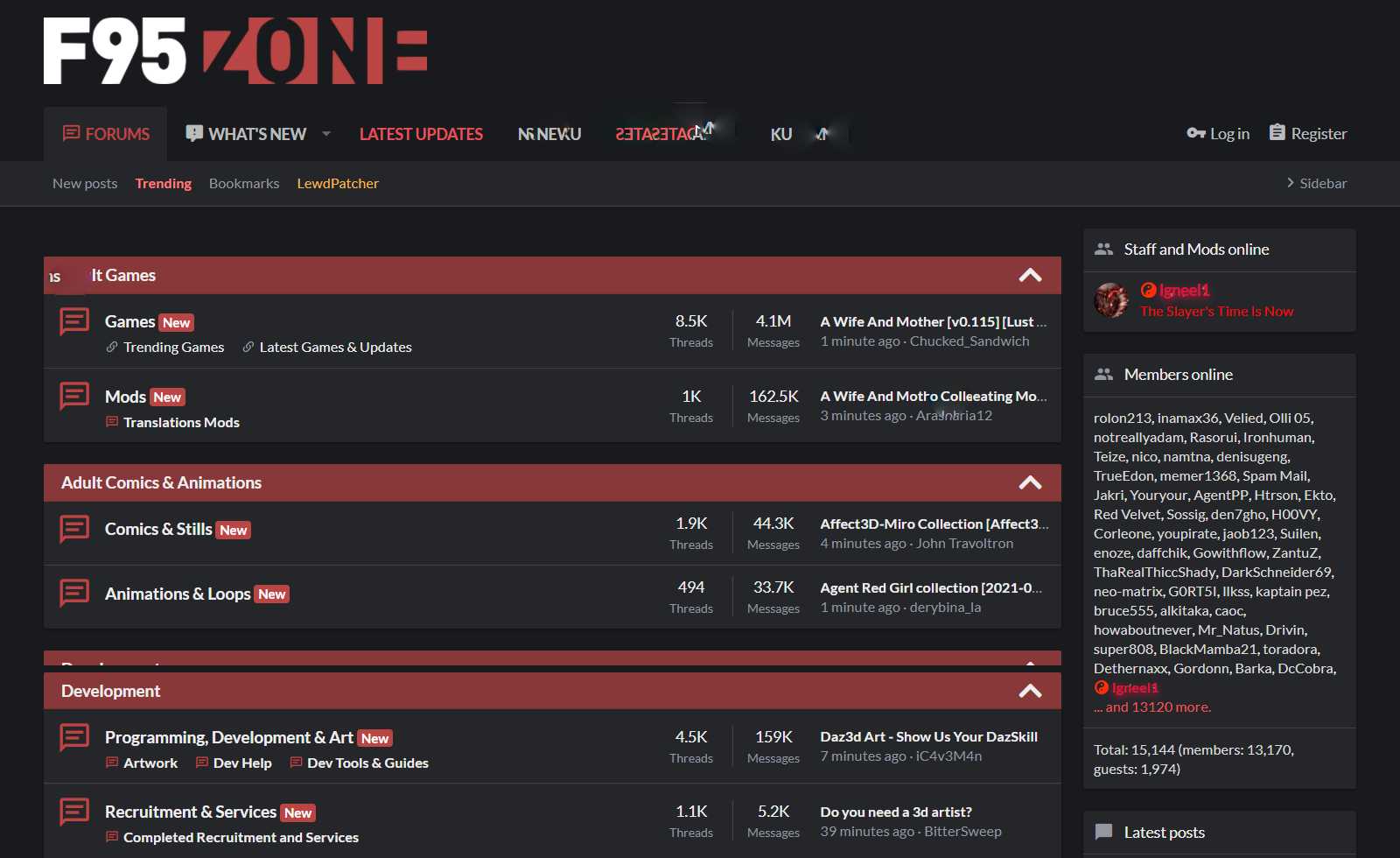Click the small icon beside Translations Mods
The height and width of the screenshot is (858, 1400).
click(112, 422)
